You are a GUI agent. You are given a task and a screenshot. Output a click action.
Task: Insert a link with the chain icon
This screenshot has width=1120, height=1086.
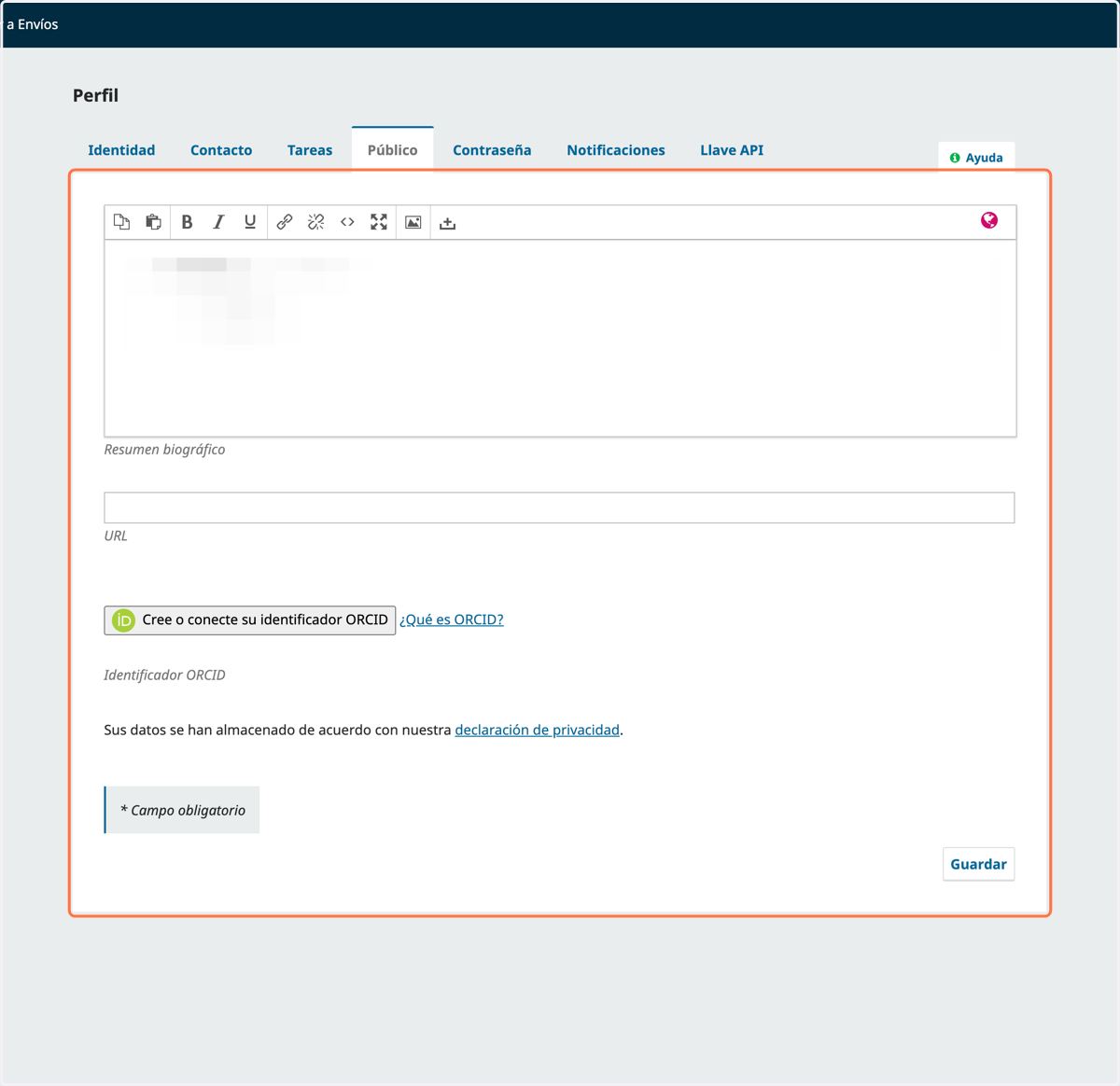pos(285,222)
